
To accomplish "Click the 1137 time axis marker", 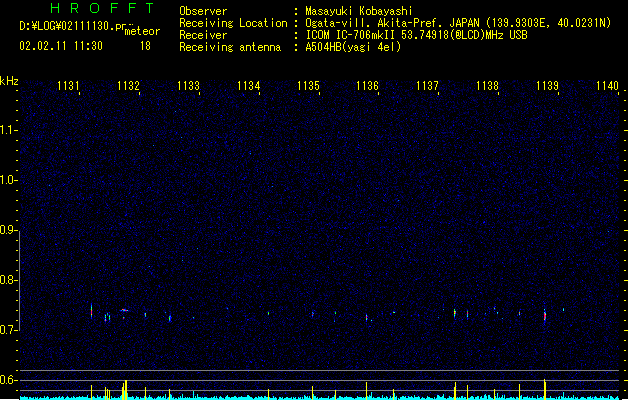I will coord(427,86).
